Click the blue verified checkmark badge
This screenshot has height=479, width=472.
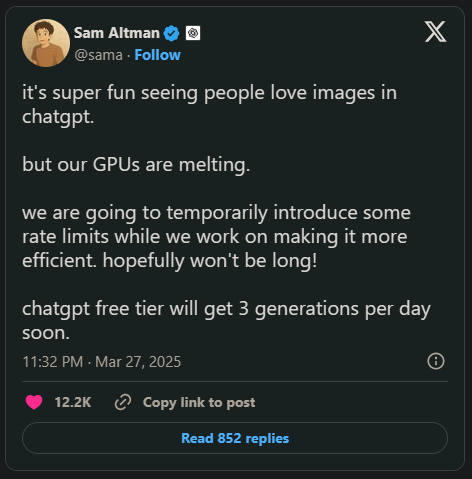[x=172, y=33]
